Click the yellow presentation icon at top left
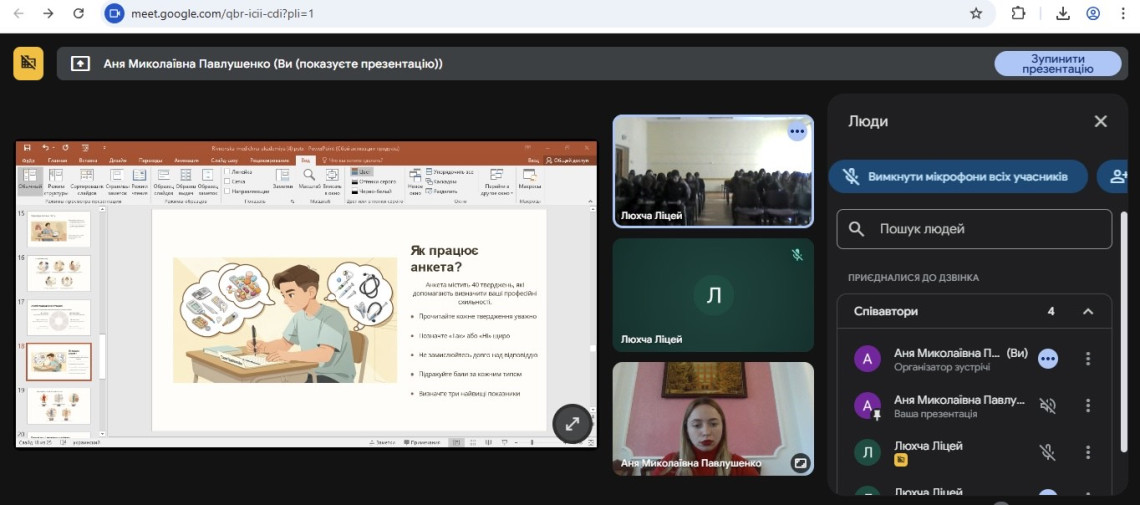Viewport: 1140px width, 505px height. coord(28,63)
